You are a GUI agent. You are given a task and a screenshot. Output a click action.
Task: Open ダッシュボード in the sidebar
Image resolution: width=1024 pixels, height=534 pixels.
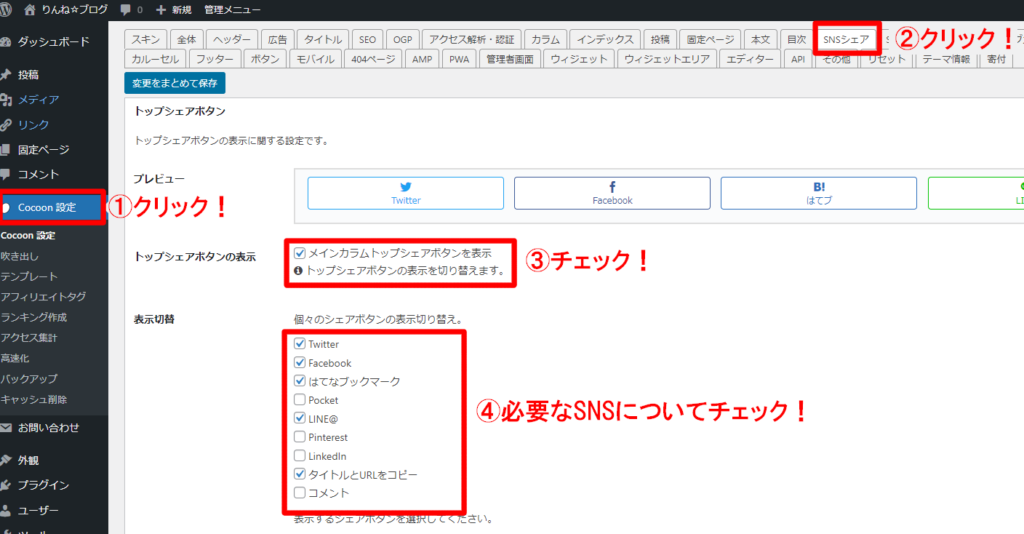(52, 41)
